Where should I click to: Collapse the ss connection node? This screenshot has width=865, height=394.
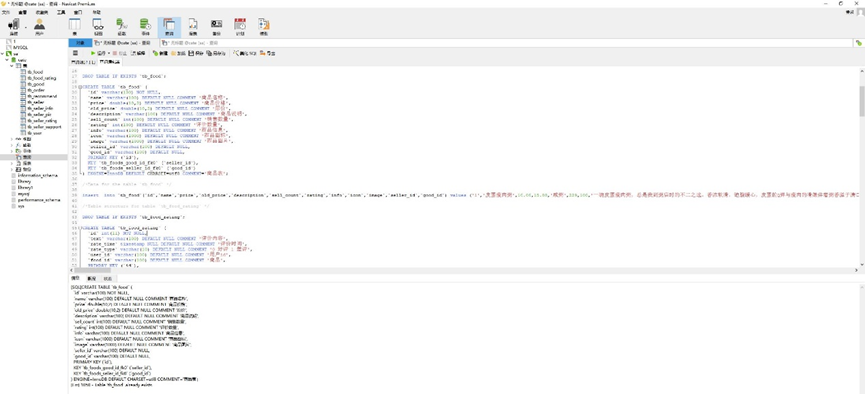click(x=3, y=54)
